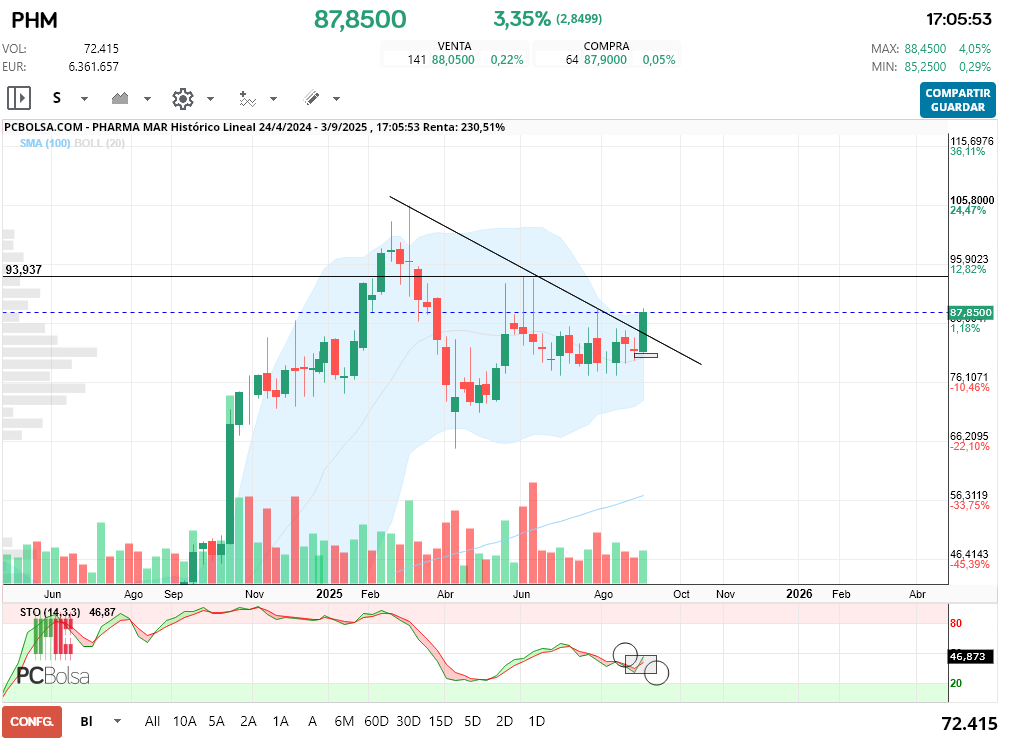The width and height of the screenshot is (1011, 743).
Task: Select the 5A time range
Action: pos(217,722)
